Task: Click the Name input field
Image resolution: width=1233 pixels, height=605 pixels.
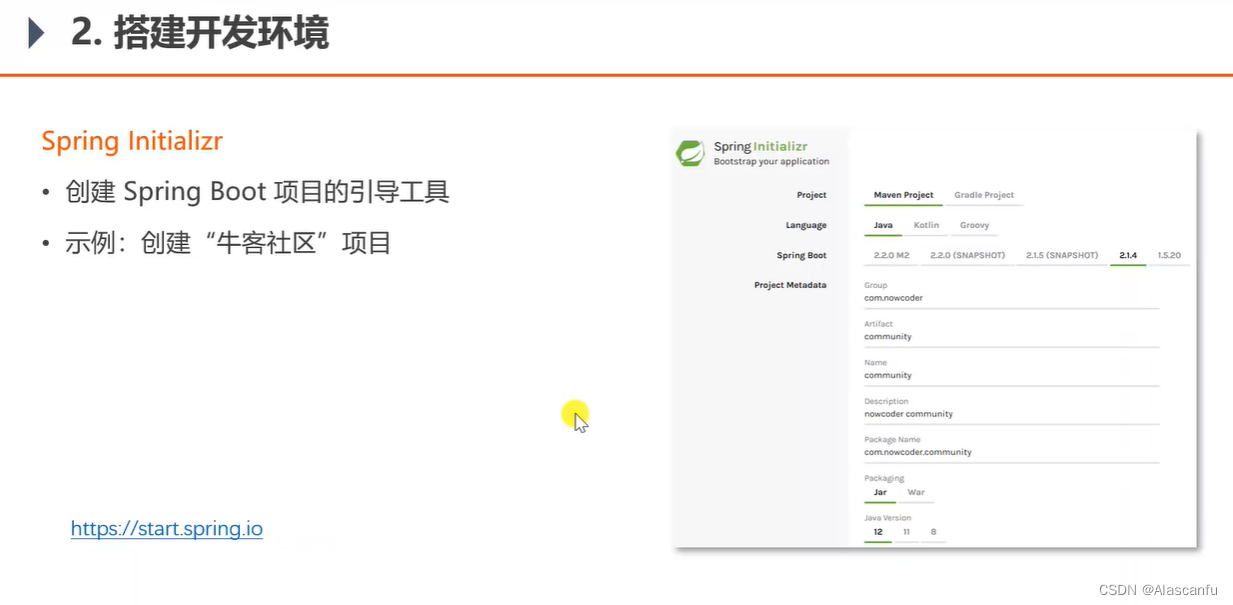Action: [1011, 375]
